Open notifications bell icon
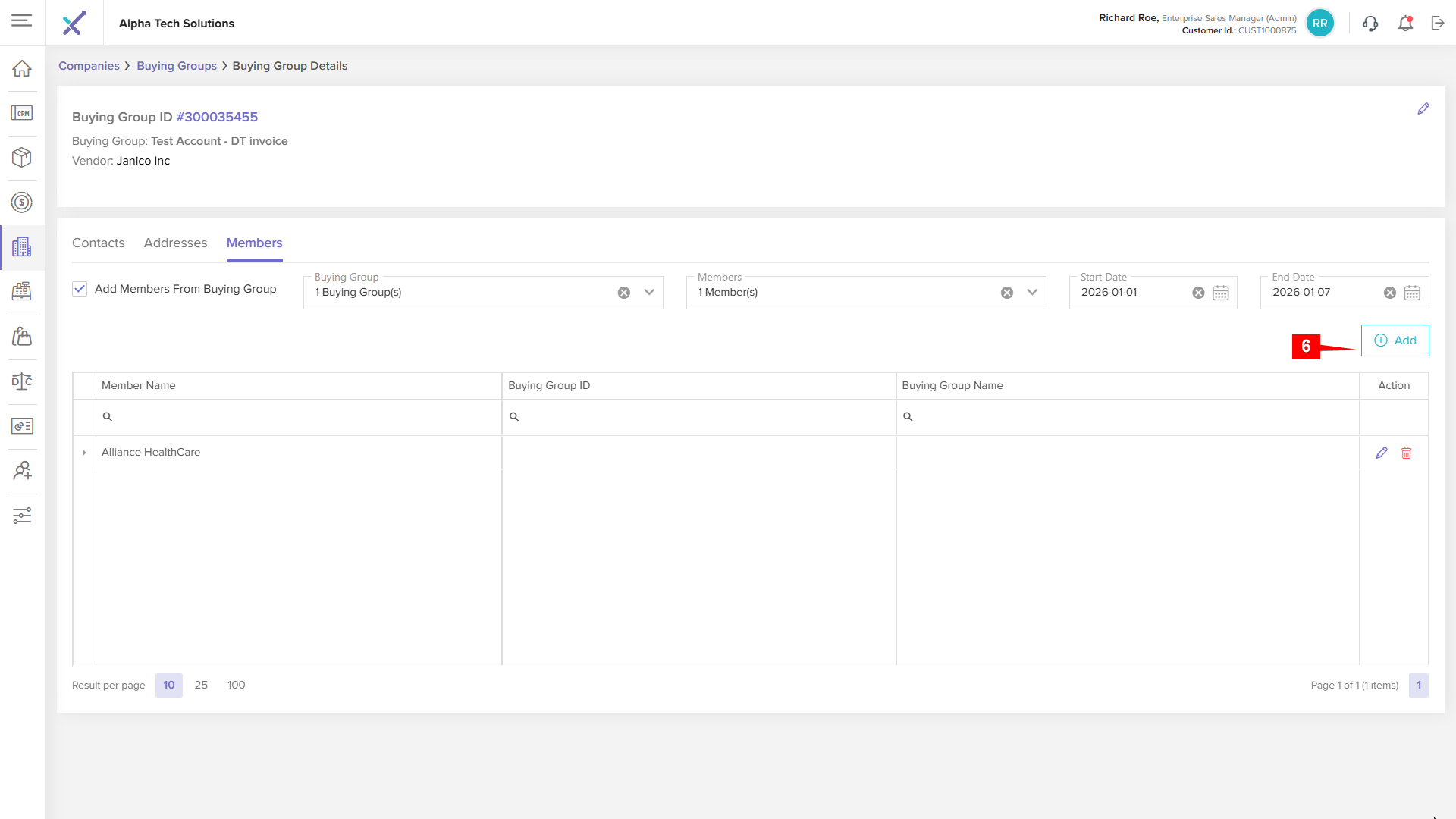This screenshot has width=1456, height=819. click(1405, 24)
